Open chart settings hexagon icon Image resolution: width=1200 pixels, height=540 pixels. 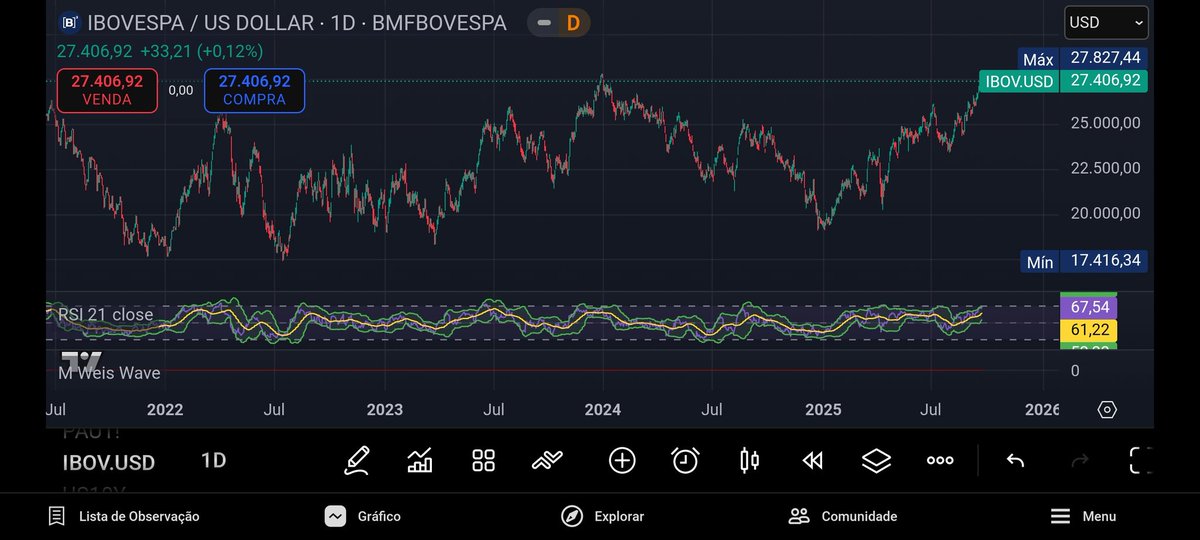point(1107,410)
